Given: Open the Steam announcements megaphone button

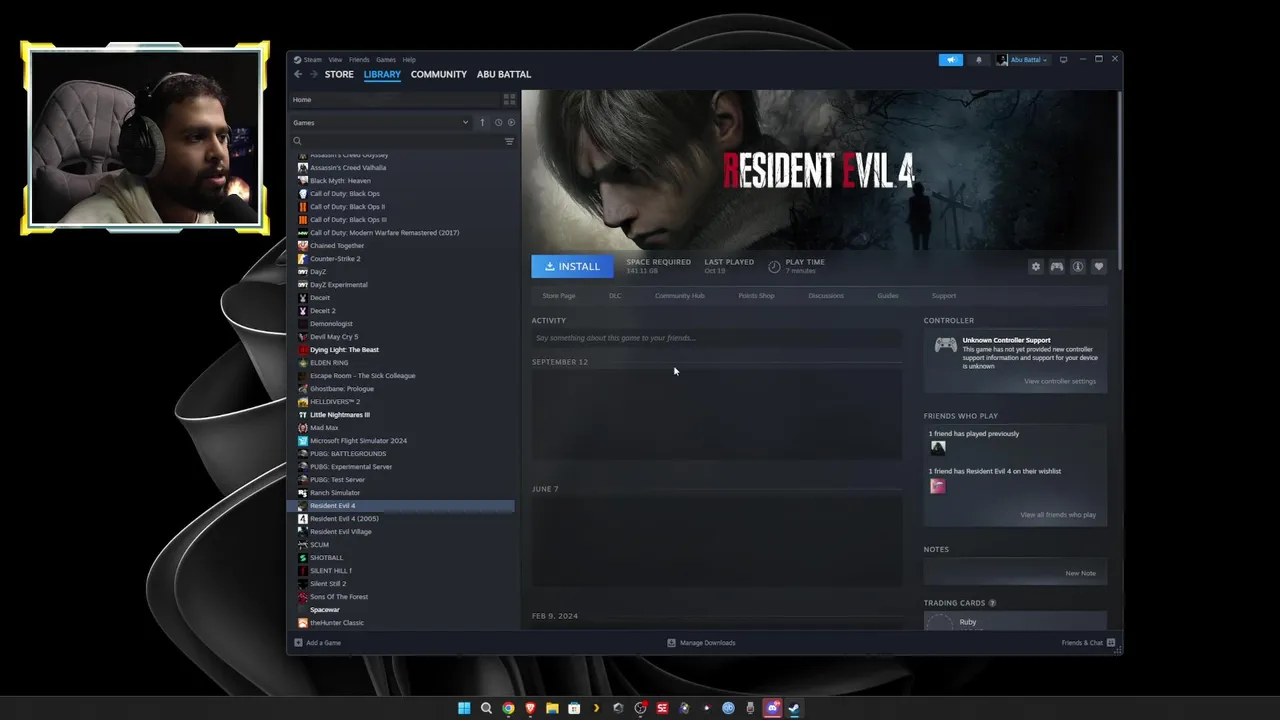Looking at the screenshot, I should click(950, 60).
